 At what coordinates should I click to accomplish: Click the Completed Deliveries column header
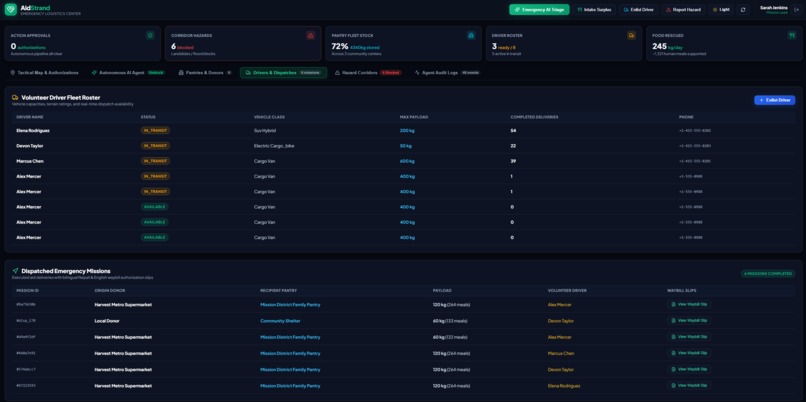tap(534, 117)
